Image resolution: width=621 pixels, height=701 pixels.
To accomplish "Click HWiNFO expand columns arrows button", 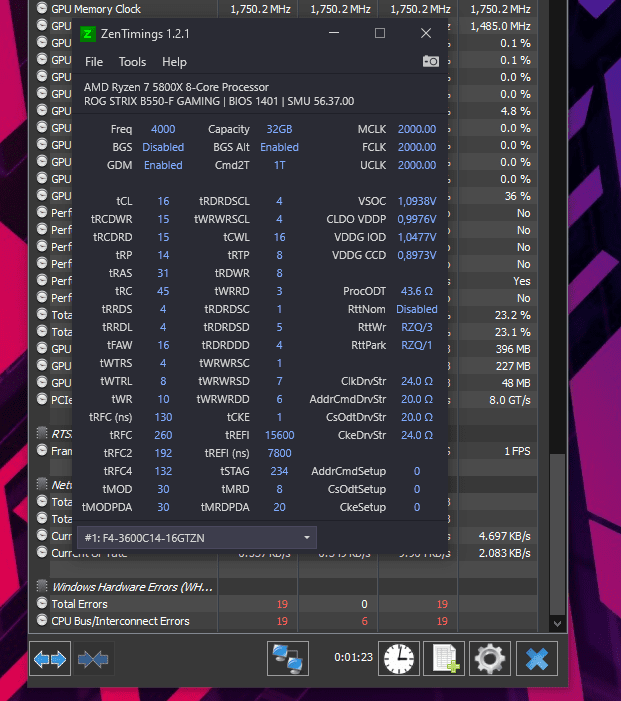I will click(x=50, y=659).
